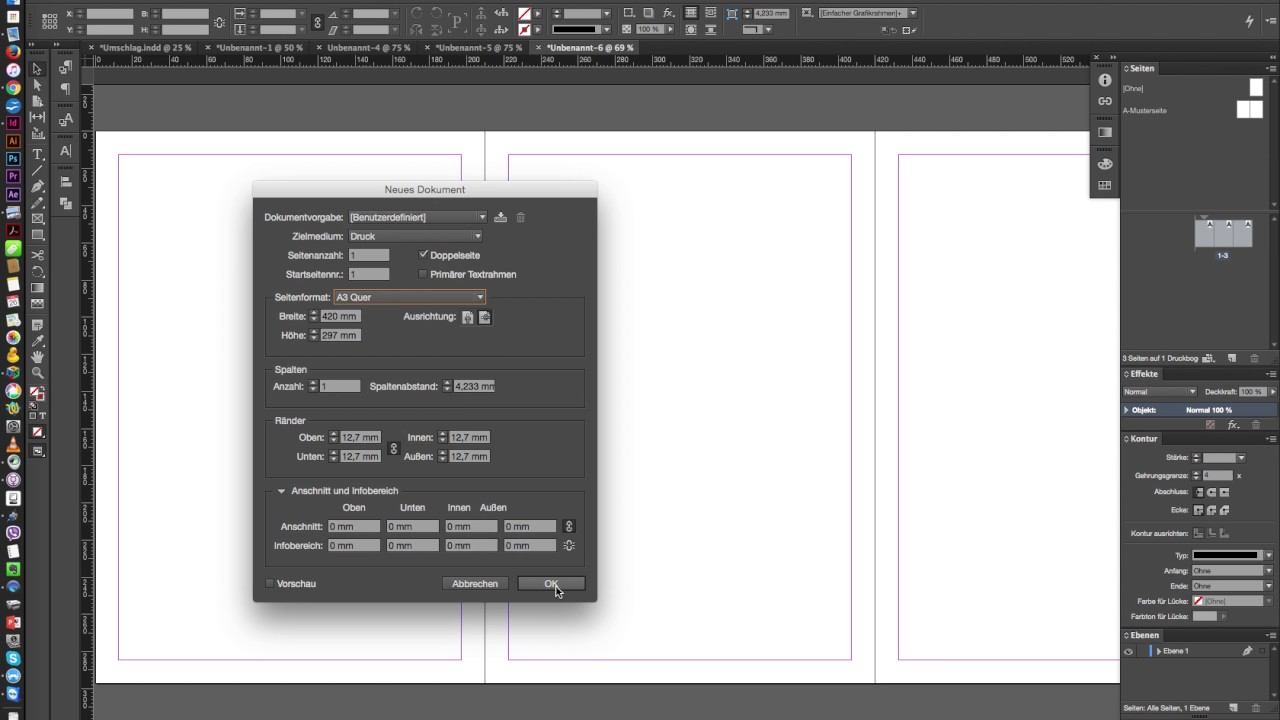Choose portrait orientation under Ausrichtung
This screenshot has height=720, width=1280.
467,317
